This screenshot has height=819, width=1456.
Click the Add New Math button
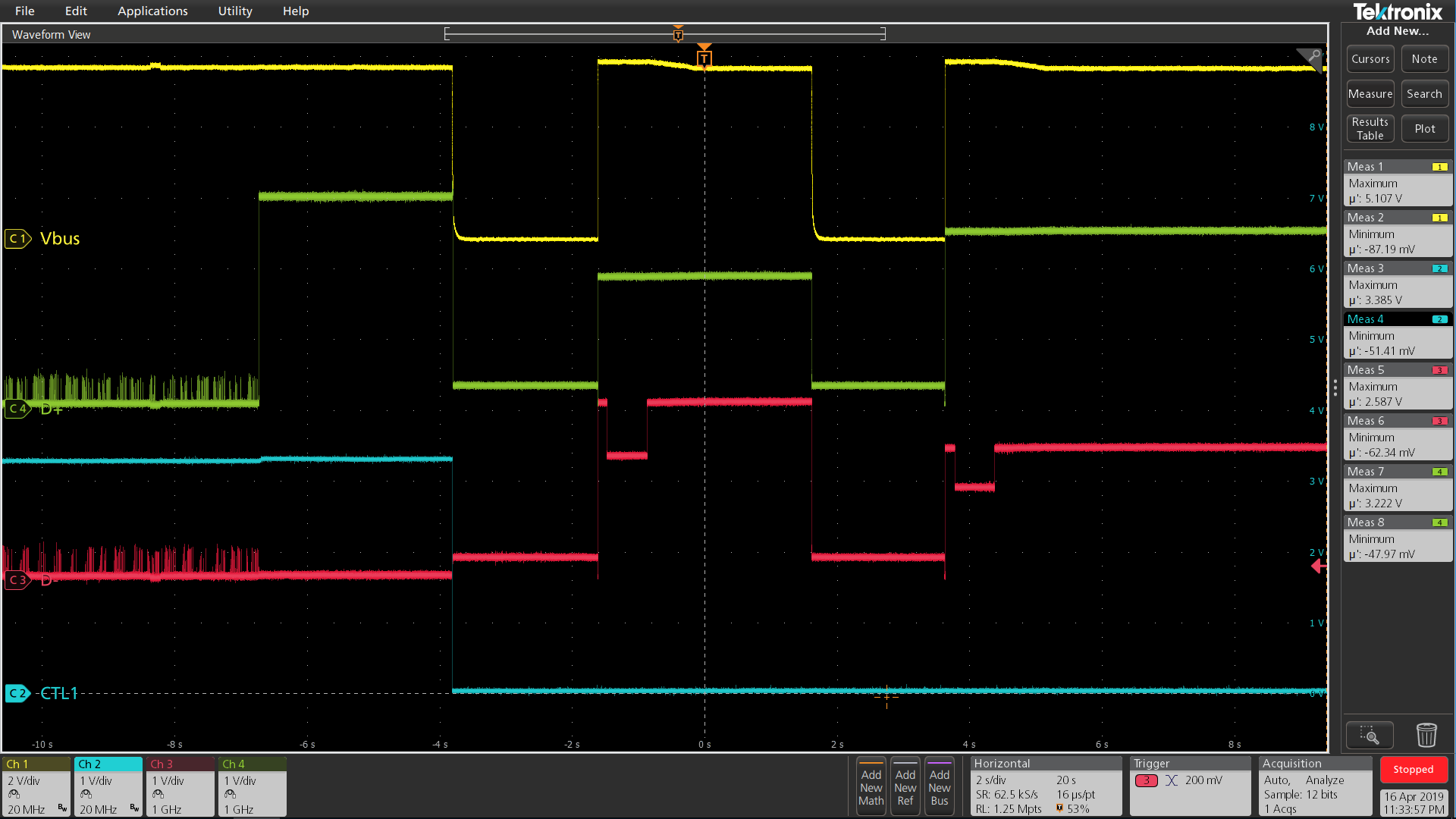[871, 786]
